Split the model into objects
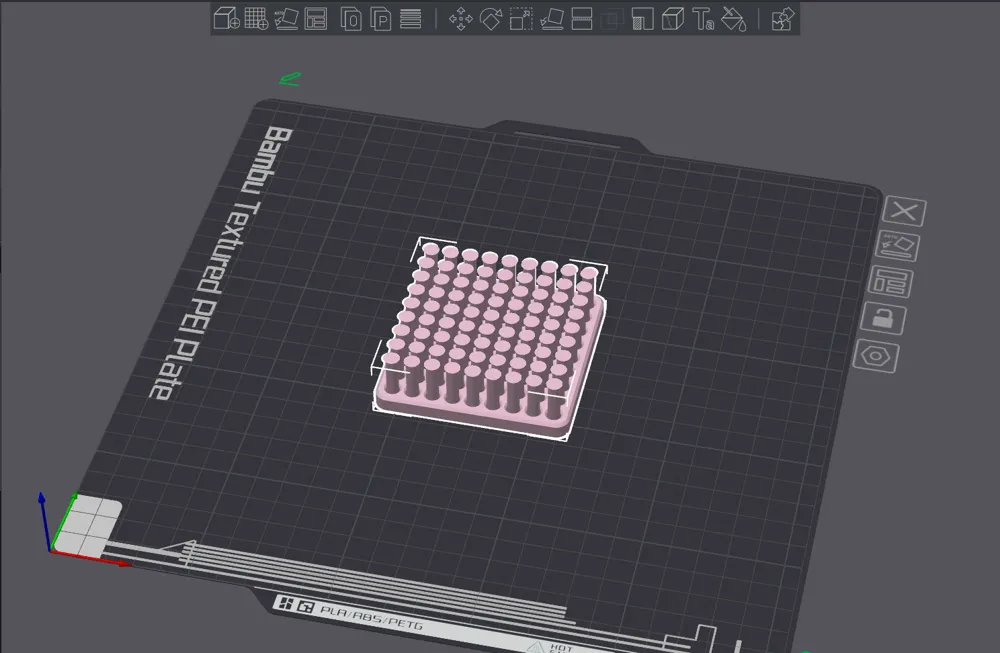 coord(349,20)
